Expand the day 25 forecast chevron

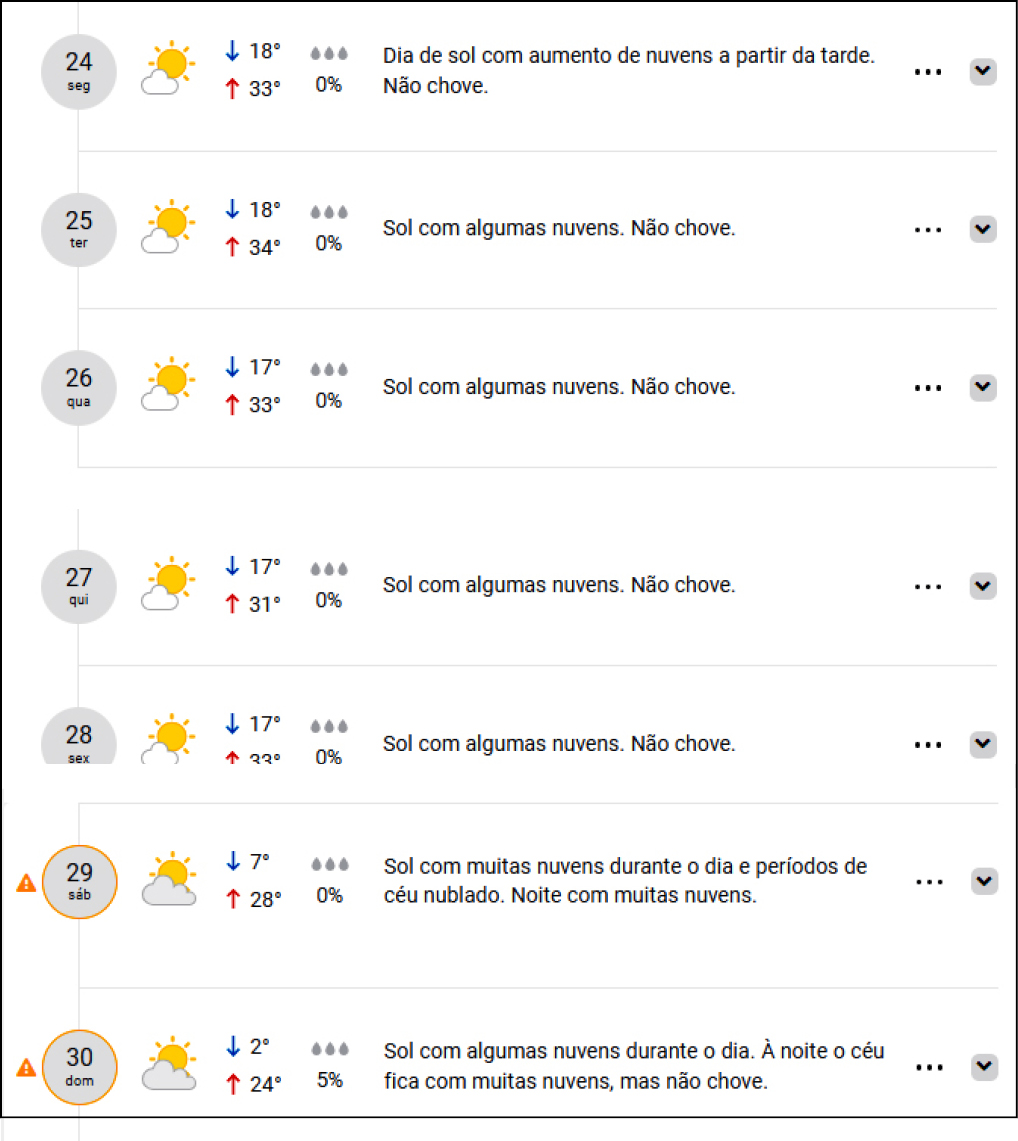click(984, 229)
